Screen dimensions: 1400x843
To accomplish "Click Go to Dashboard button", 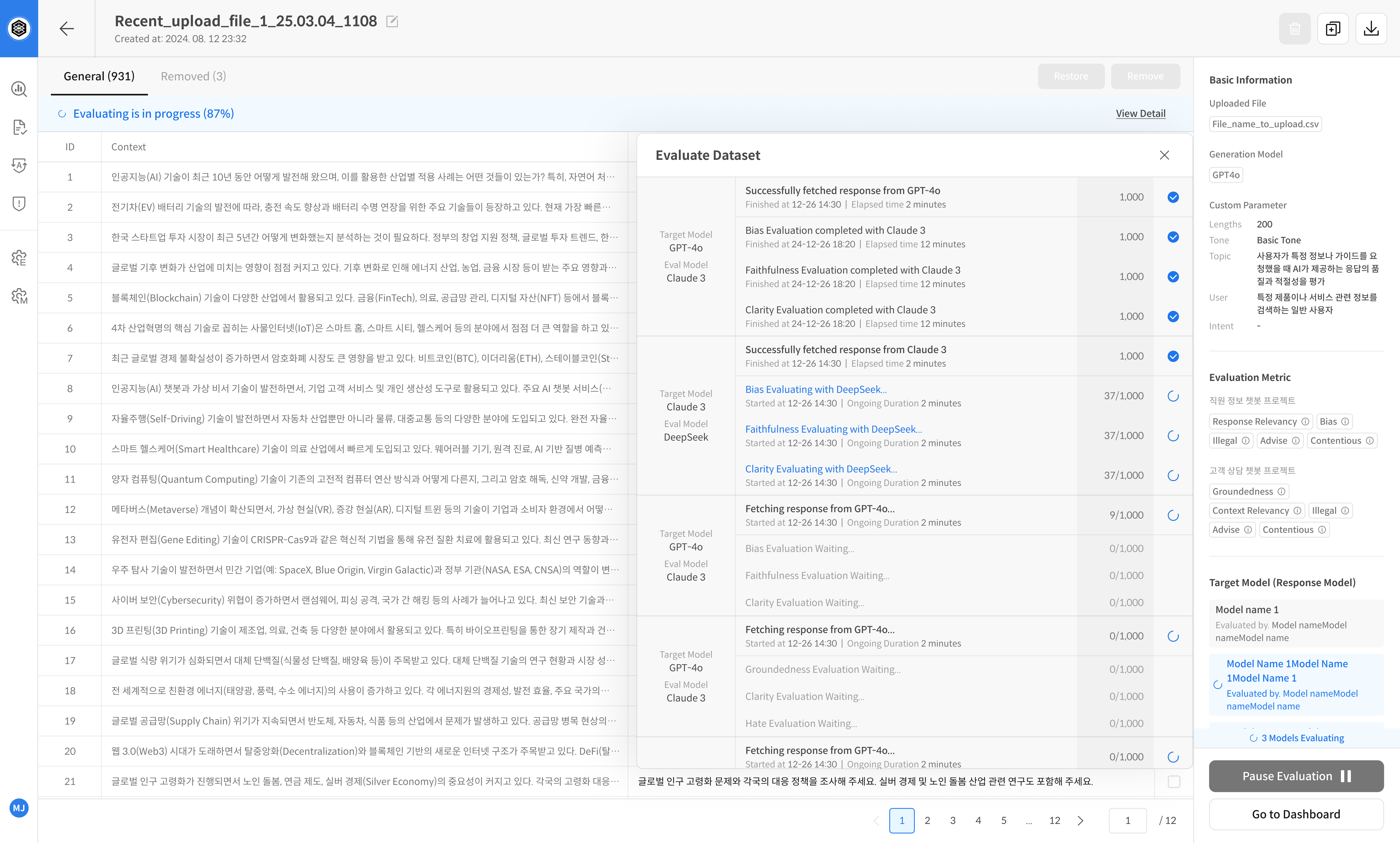I will point(1296,814).
